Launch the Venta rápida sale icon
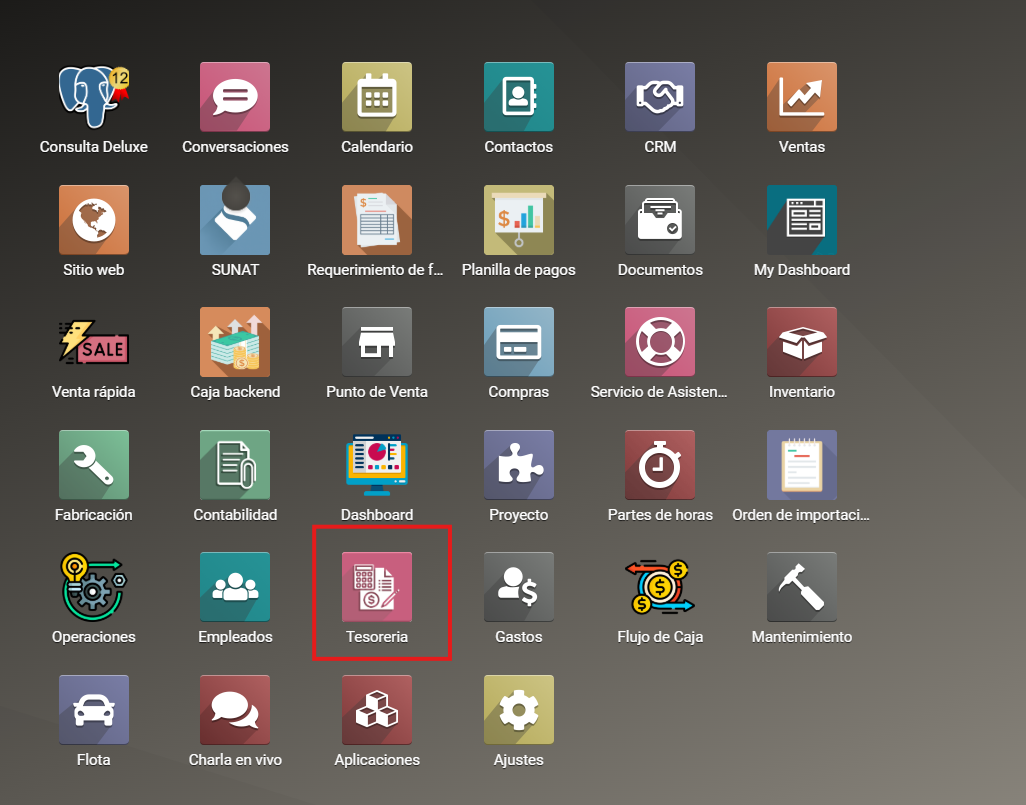This screenshot has width=1026, height=805. pyautogui.click(x=94, y=342)
